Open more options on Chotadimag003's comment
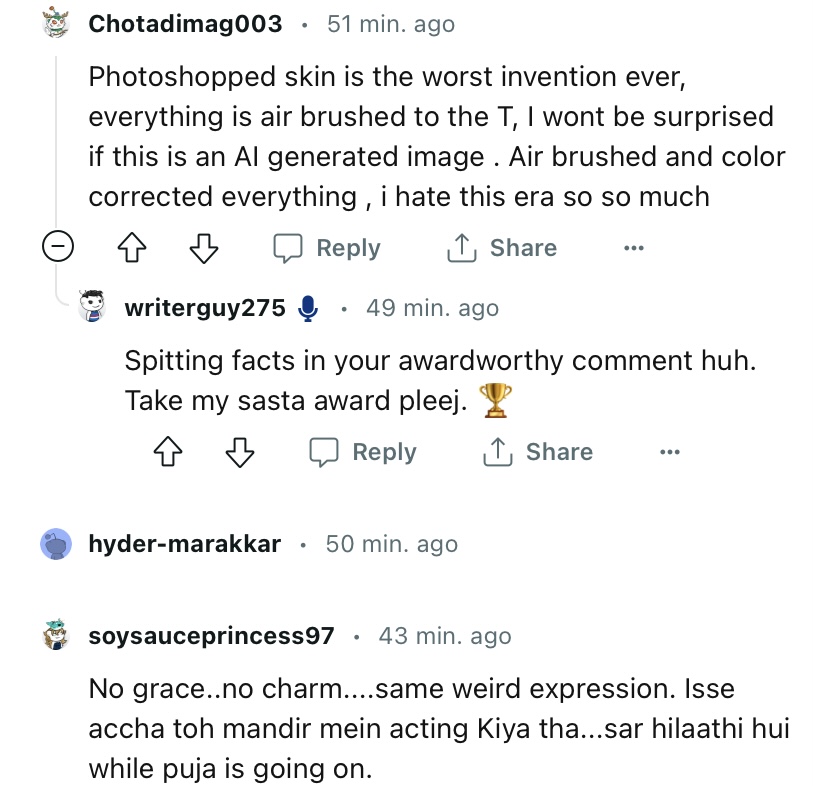Viewport: 814px width, 786px height. pyautogui.click(x=633, y=248)
